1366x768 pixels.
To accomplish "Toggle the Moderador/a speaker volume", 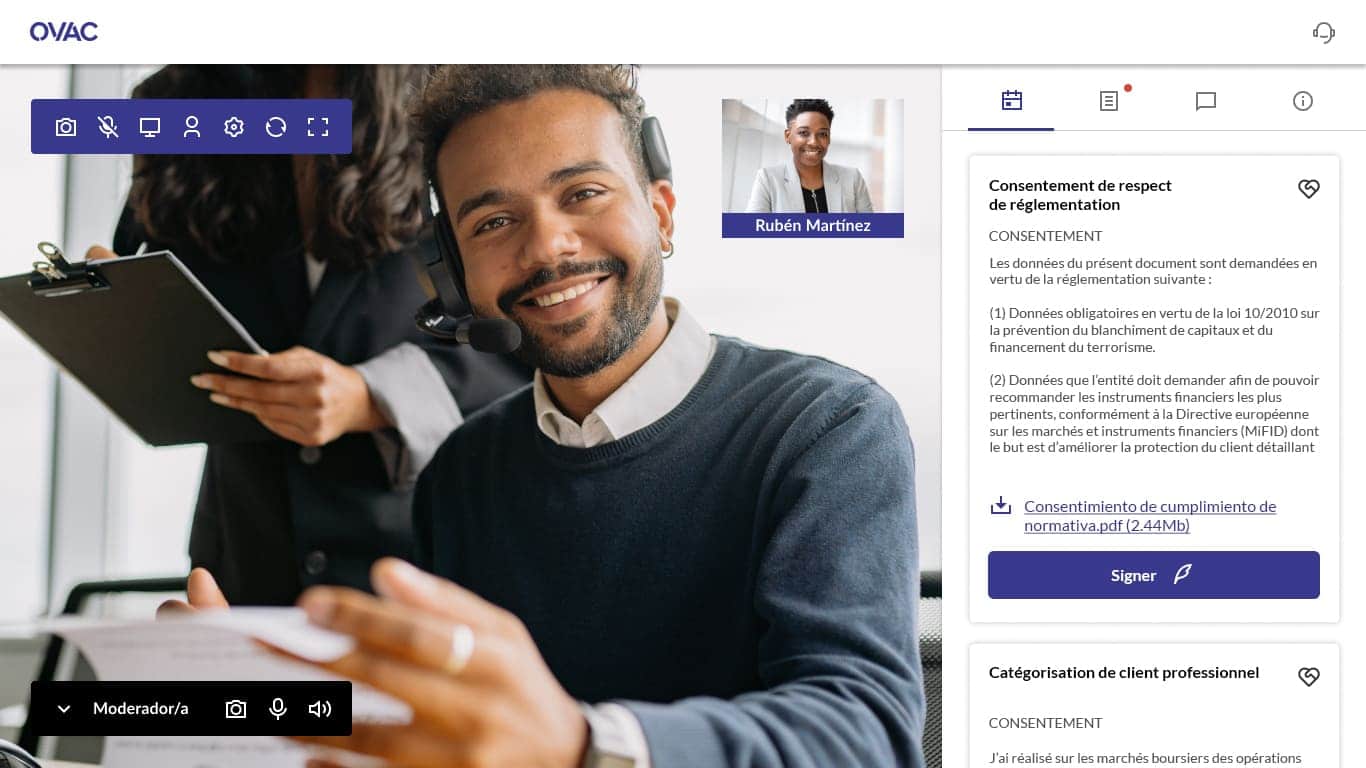I will (x=320, y=709).
